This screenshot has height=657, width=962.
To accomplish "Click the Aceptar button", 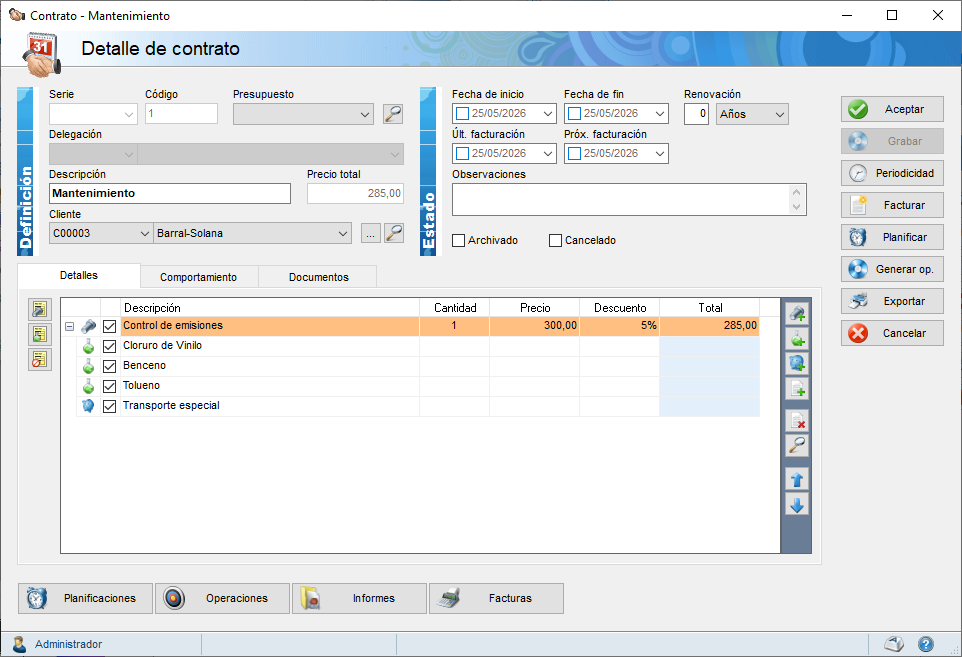I will tap(892, 109).
